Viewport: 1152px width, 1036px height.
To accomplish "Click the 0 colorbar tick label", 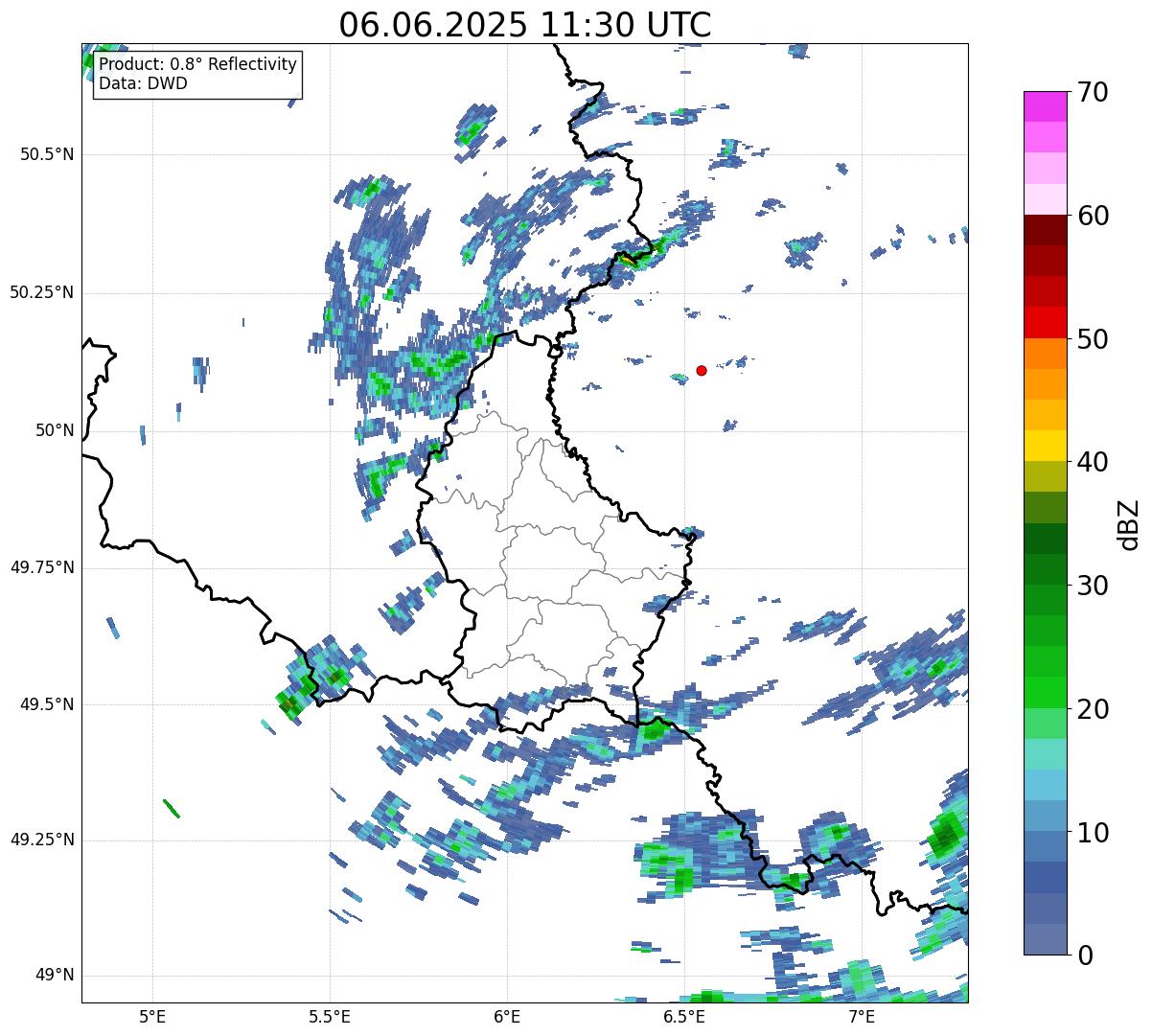I will [x=1086, y=955].
